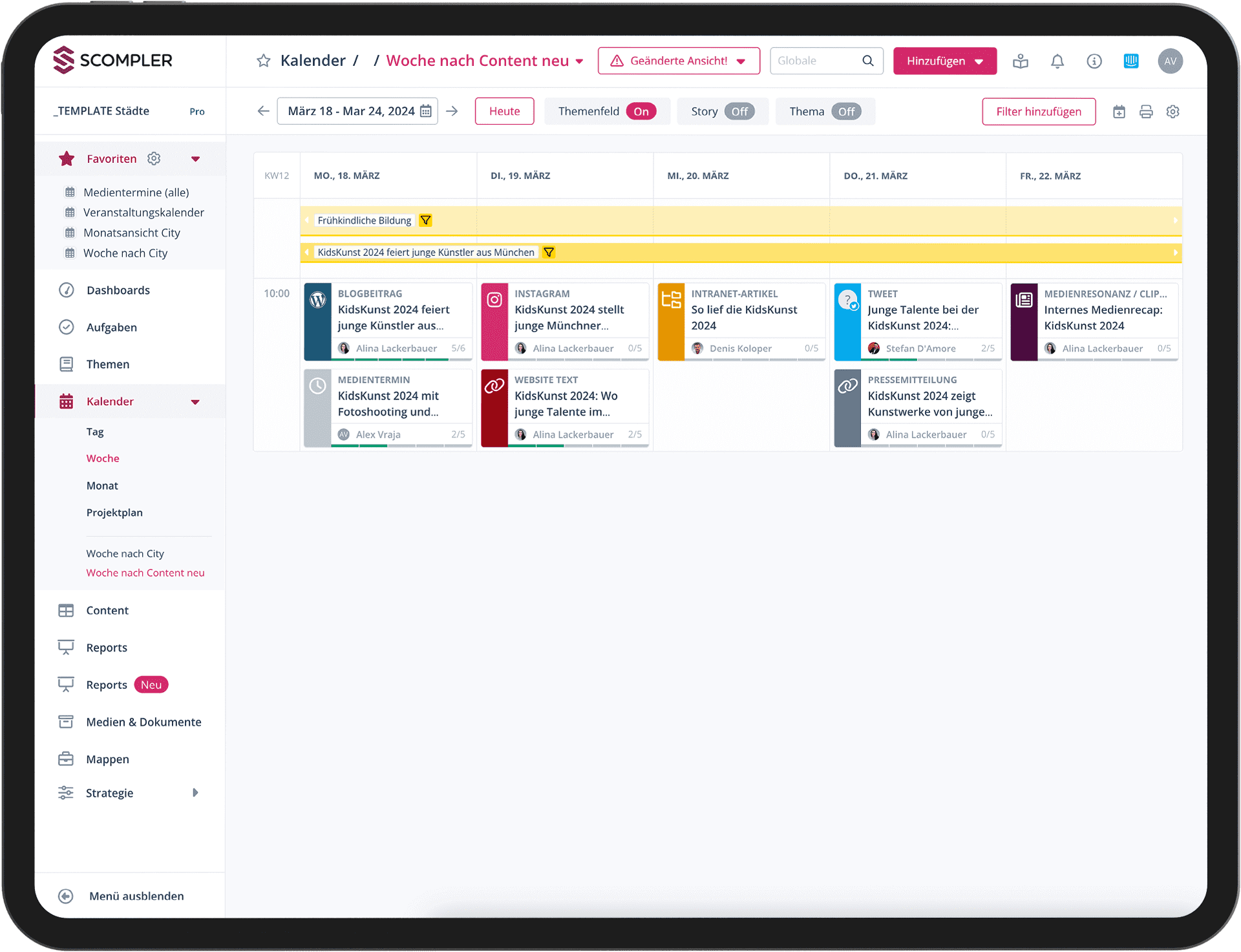The height and width of the screenshot is (952, 1241).
Task: Toggle Themenfeld off
Action: point(642,111)
